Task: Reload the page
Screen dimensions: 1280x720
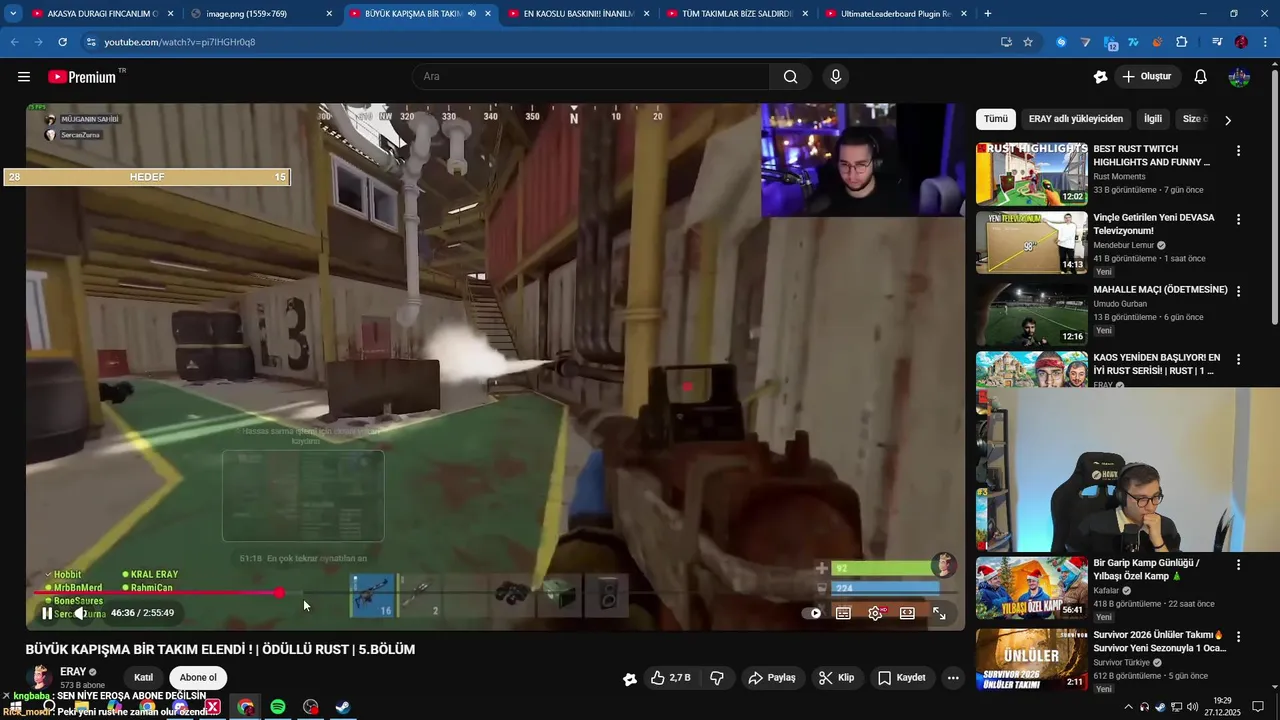Action: coord(62,42)
